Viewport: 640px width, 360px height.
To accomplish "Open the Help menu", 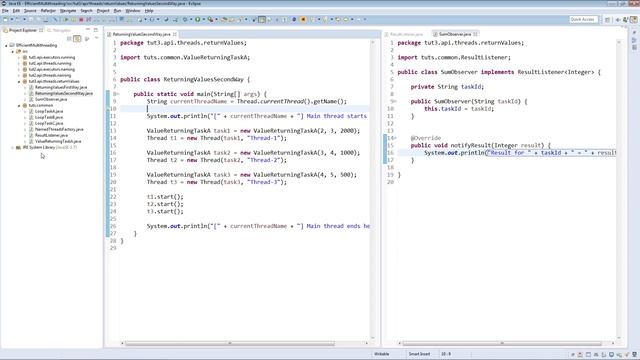I will 149,11.
